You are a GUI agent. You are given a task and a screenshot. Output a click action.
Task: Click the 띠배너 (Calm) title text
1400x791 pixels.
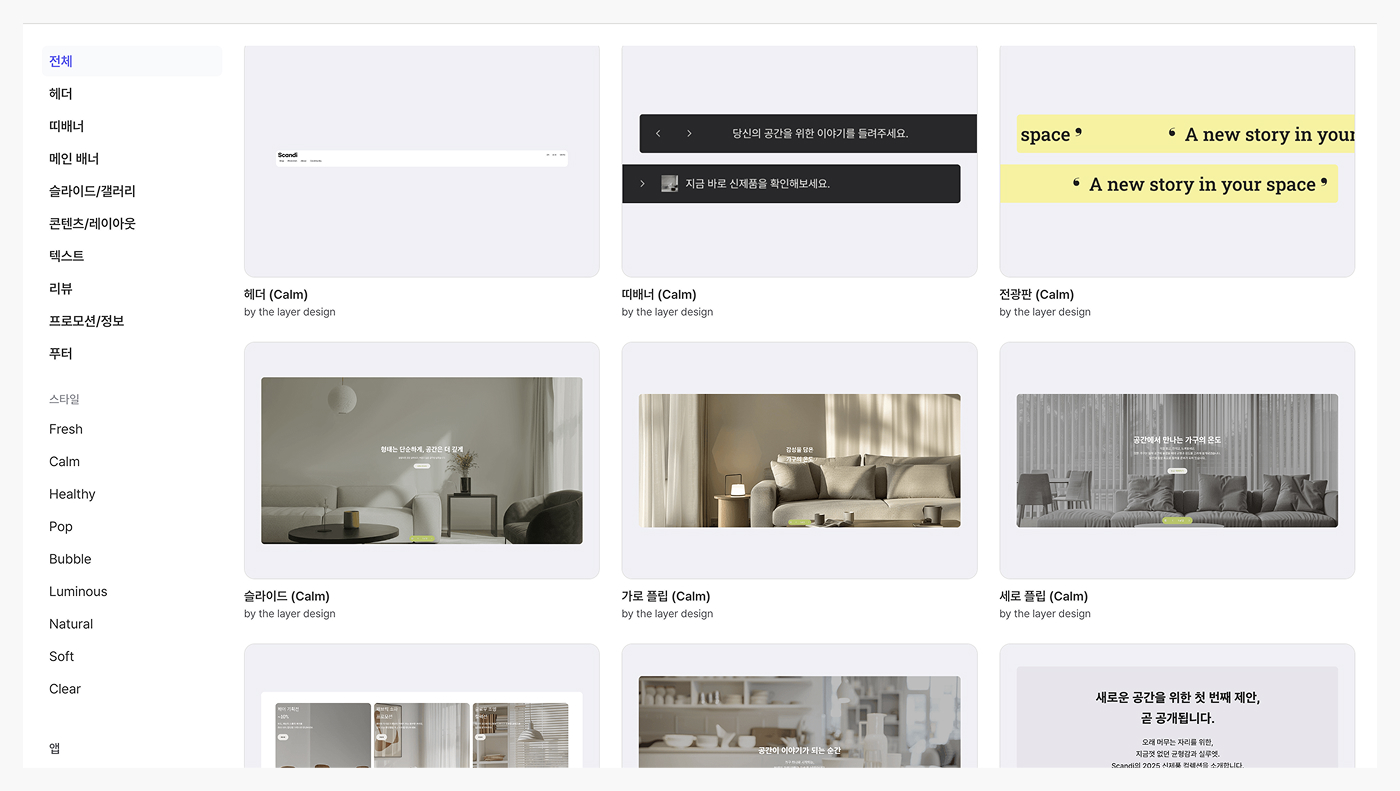[x=659, y=295]
